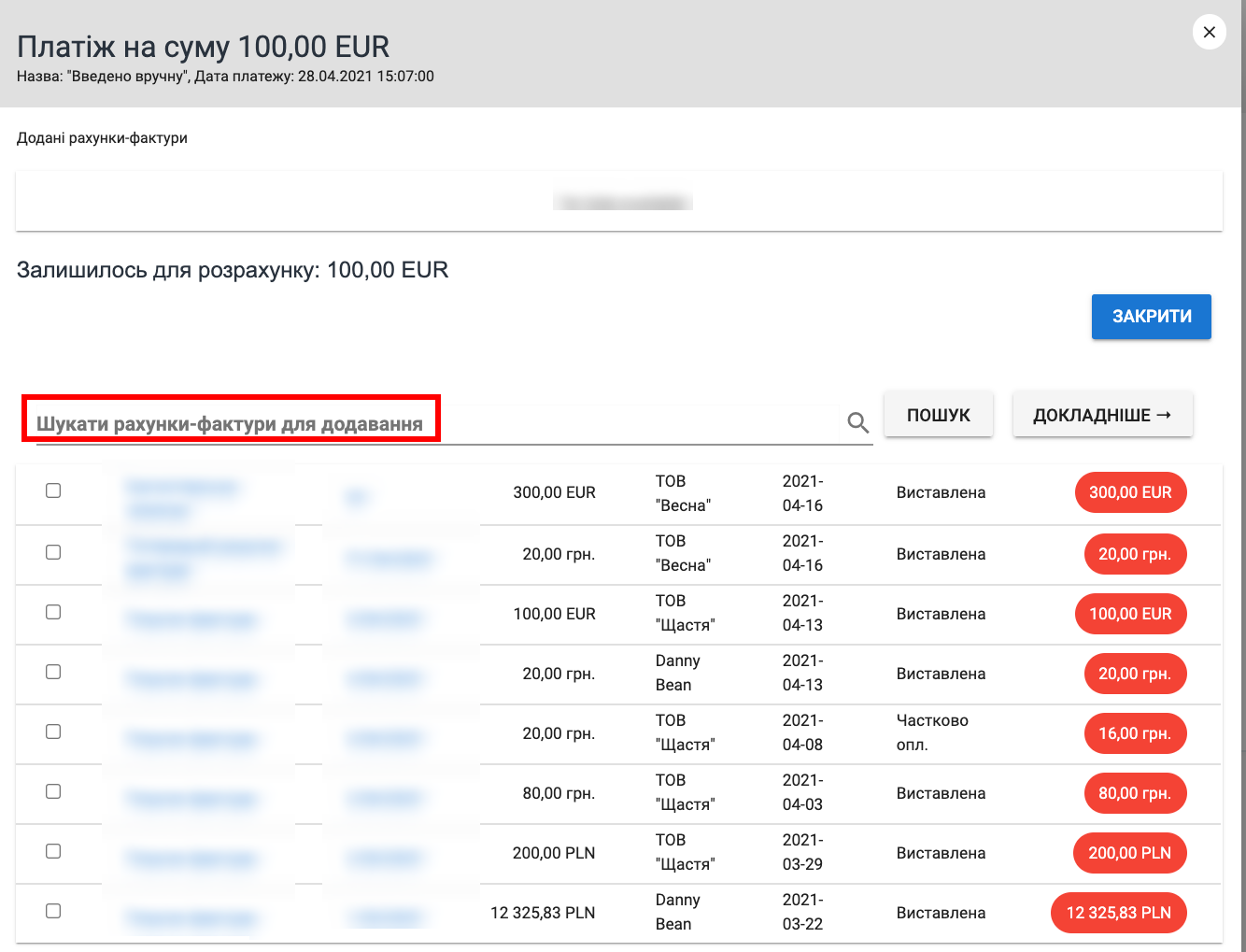Open blurred invoice link in 80,00 грн. row
Image resolution: width=1246 pixels, height=952 pixels.
(x=191, y=799)
